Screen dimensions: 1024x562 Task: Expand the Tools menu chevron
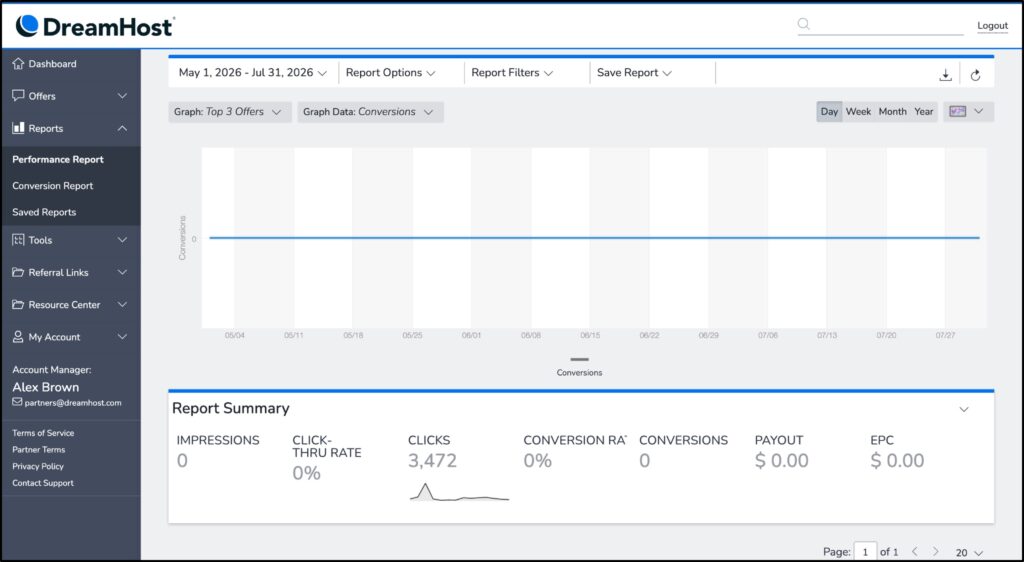point(122,240)
